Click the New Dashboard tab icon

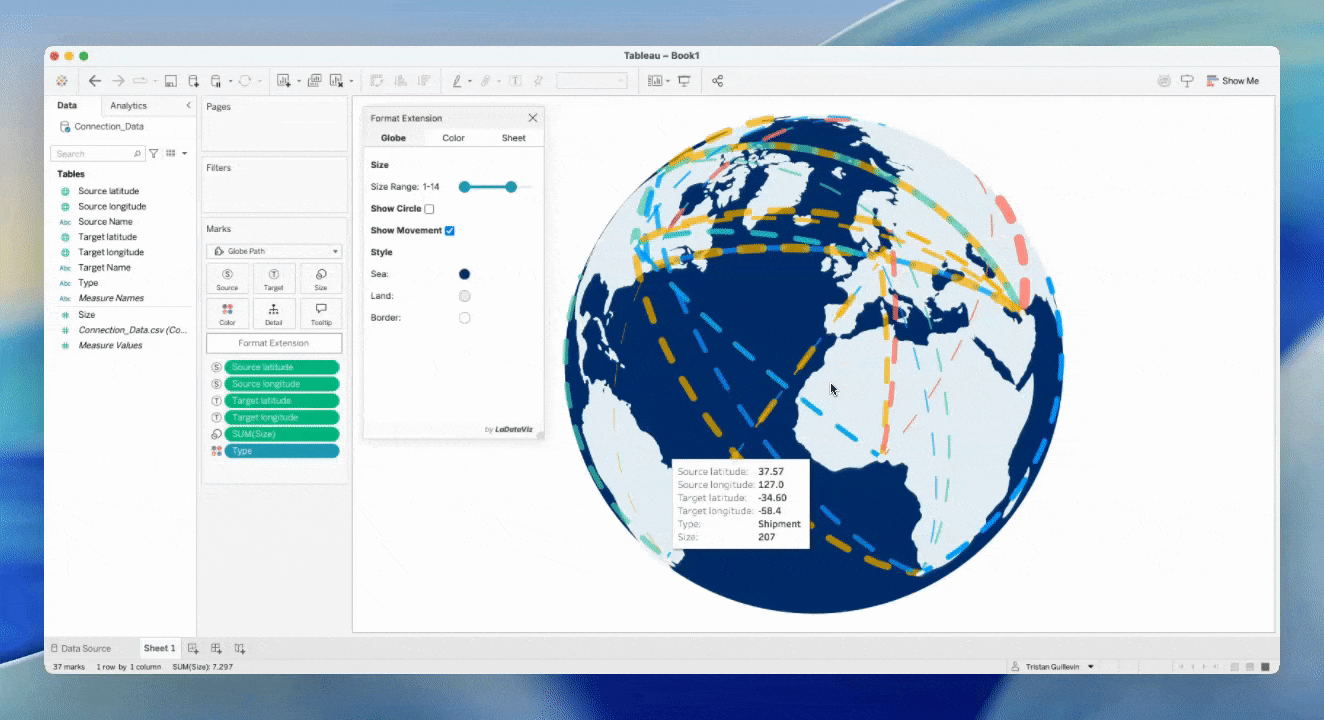click(x=216, y=648)
